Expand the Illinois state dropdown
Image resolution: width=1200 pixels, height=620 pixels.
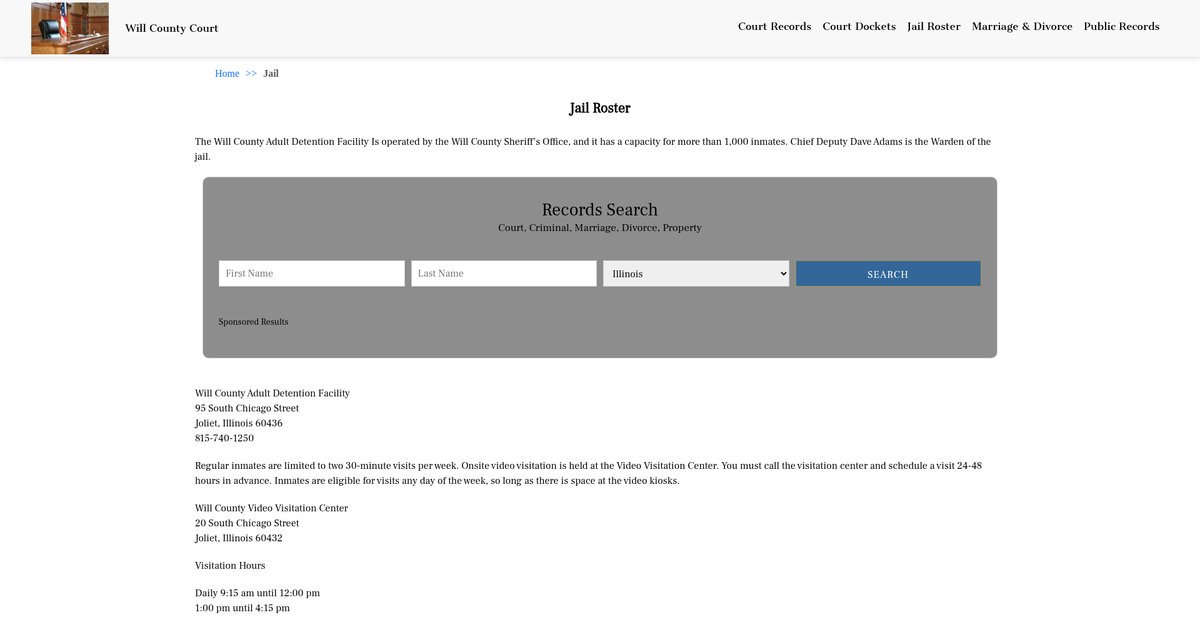[x=696, y=274]
